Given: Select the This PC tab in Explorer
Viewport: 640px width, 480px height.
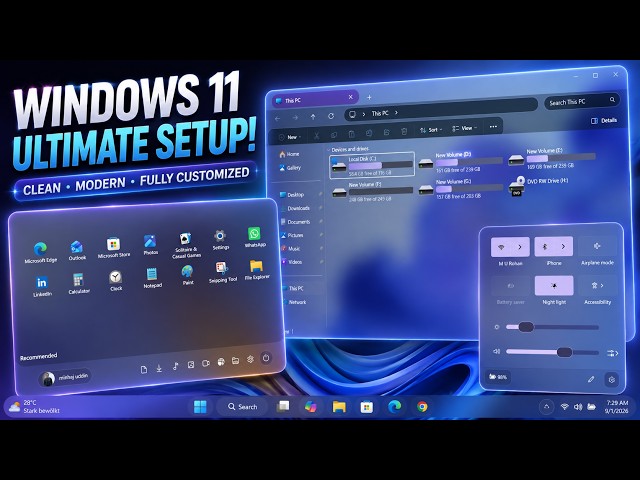Looking at the screenshot, I should click(x=315, y=100).
